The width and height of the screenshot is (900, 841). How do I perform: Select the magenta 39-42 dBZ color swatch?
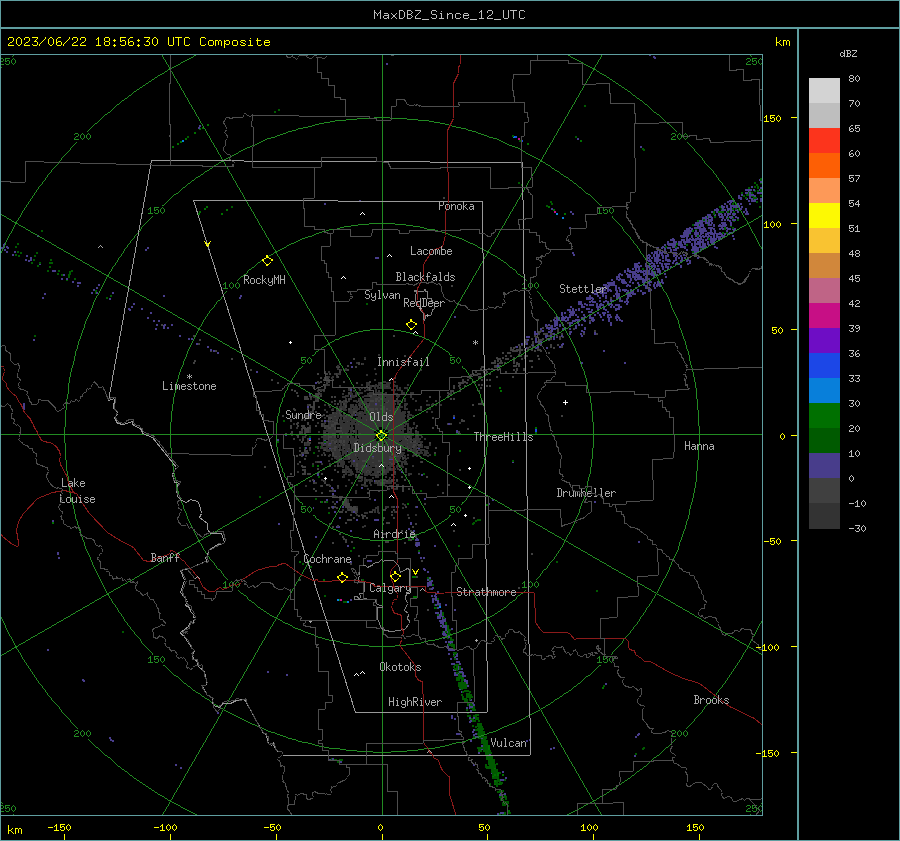coord(824,316)
